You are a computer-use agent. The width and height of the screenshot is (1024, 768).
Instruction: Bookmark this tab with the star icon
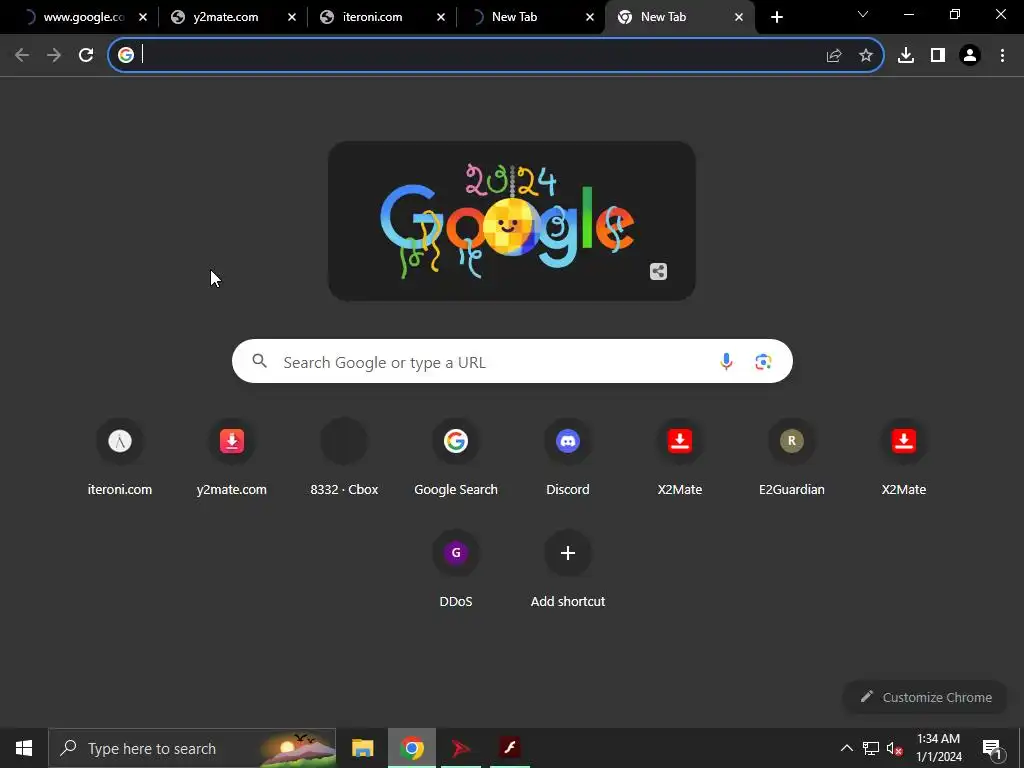pos(866,56)
